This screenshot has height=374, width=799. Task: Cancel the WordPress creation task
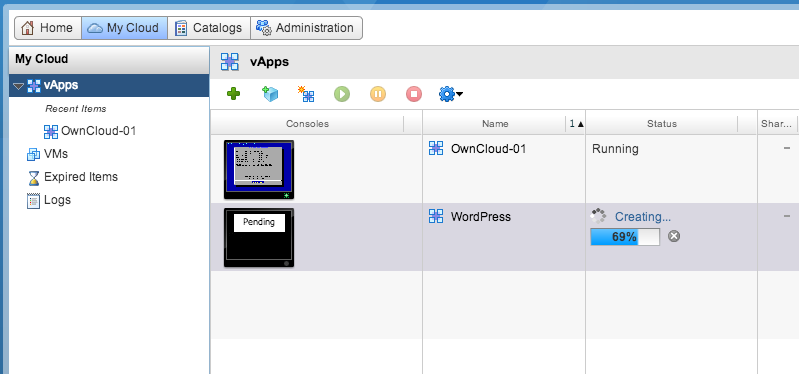[674, 236]
